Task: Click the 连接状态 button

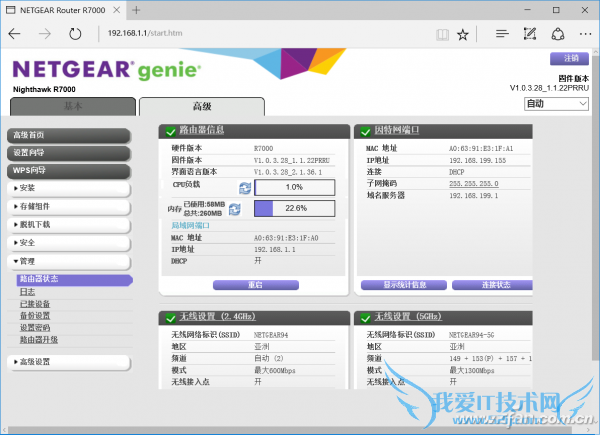Action: coord(492,285)
